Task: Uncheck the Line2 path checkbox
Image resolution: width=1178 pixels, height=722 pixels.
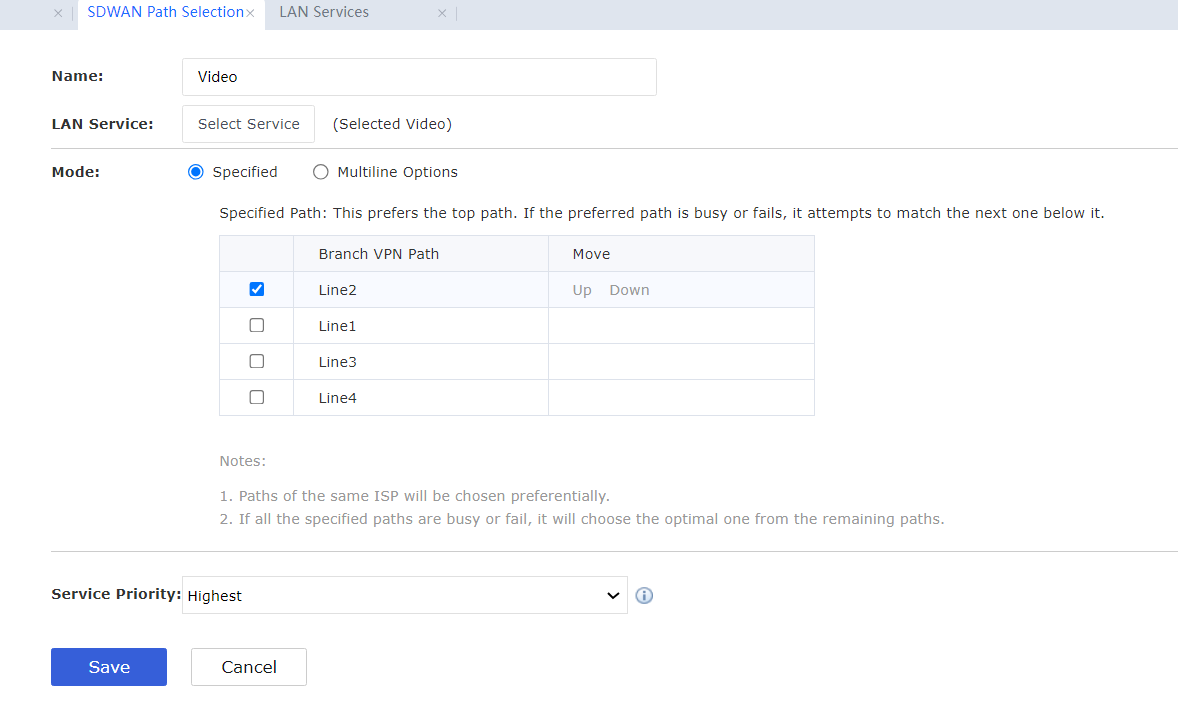Action: coord(257,289)
